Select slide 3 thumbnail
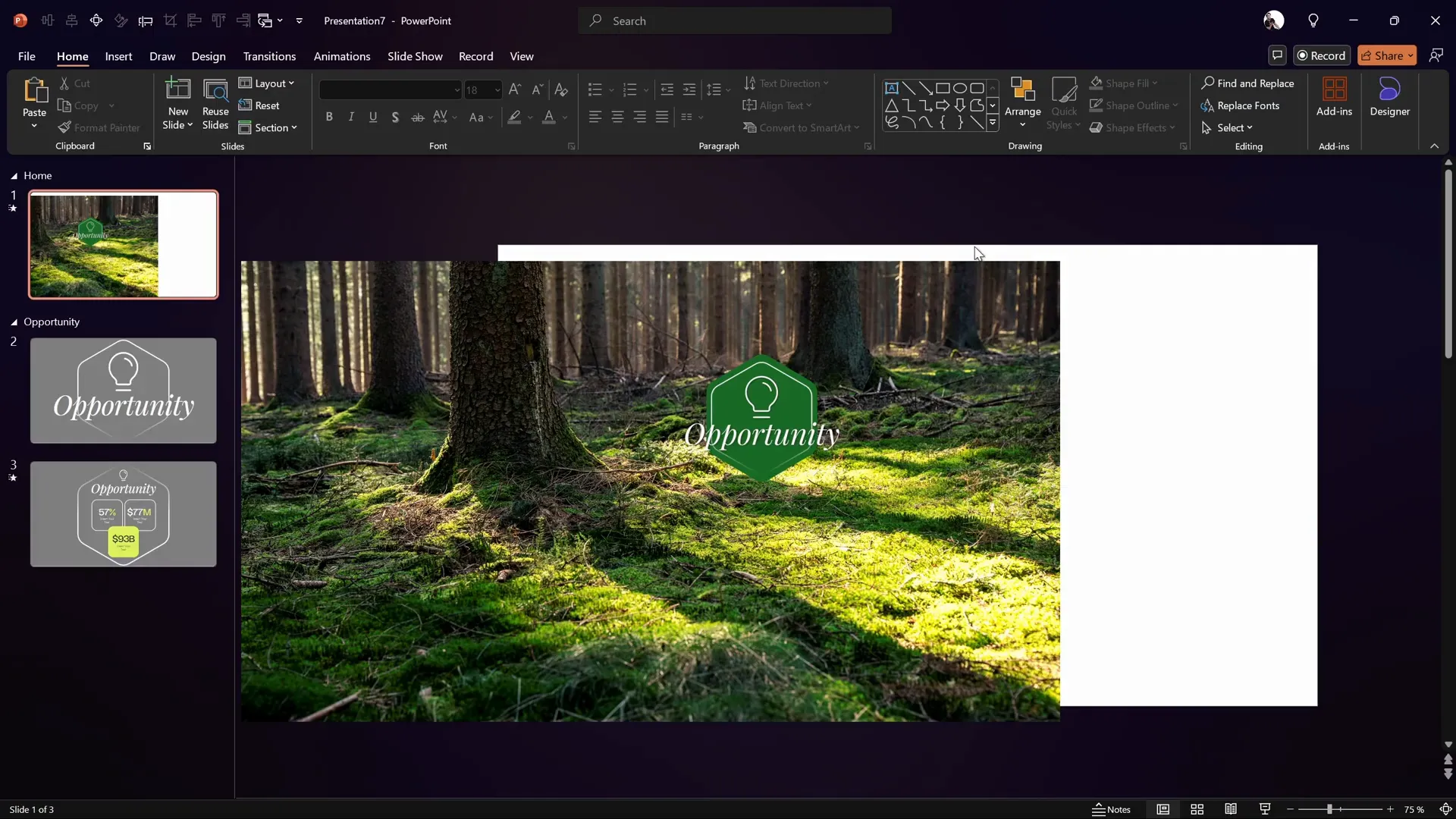The width and height of the screenshot is (1456, 819). [x=123, y=513]
